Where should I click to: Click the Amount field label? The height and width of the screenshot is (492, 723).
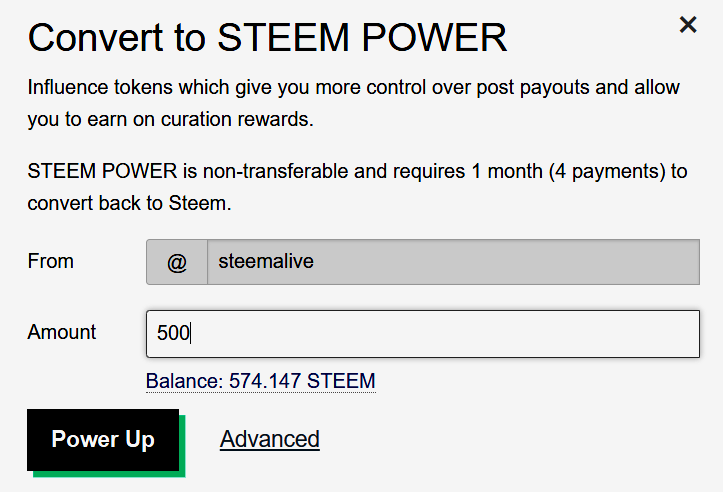pyautogui.click(x=62, y=332)
